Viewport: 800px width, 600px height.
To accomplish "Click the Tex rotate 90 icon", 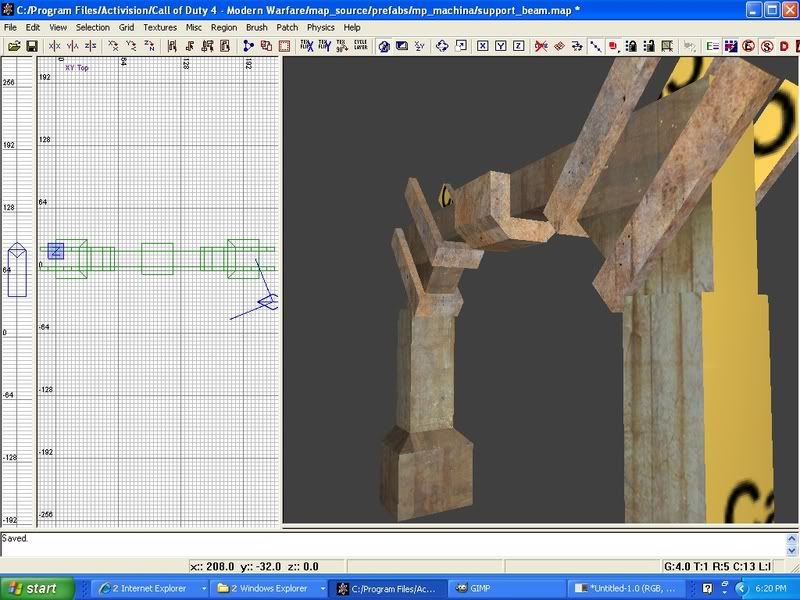I will point(342,46).
